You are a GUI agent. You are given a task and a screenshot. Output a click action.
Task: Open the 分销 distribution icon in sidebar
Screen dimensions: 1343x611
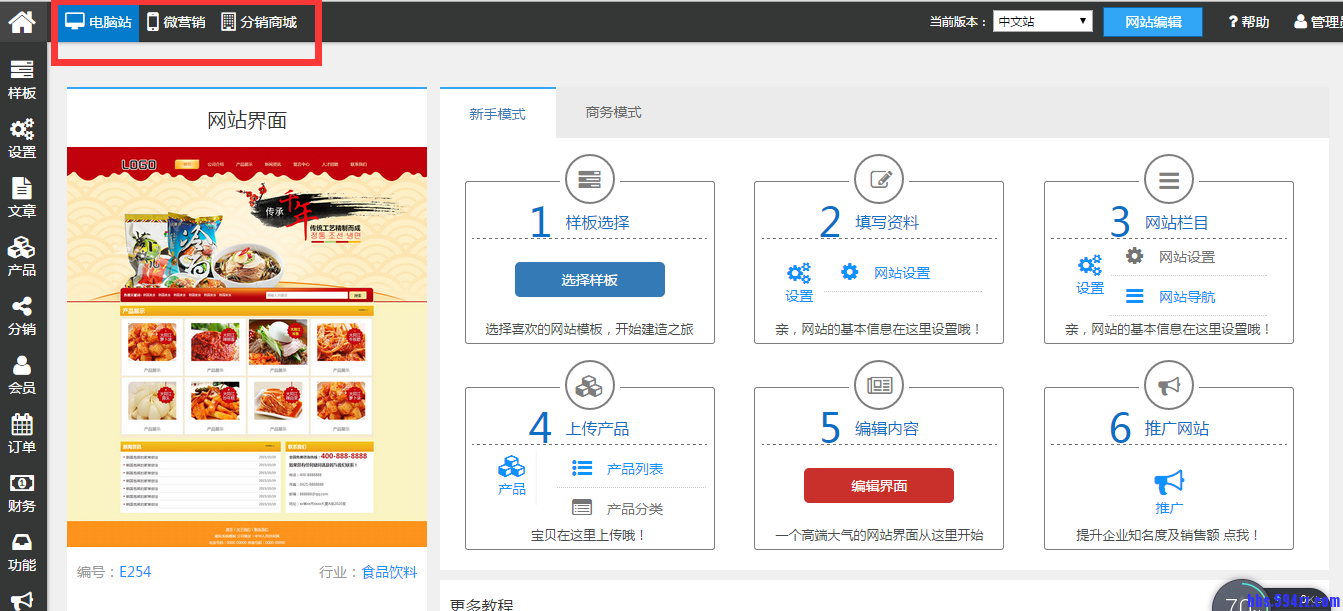click(x=22, y=317)
